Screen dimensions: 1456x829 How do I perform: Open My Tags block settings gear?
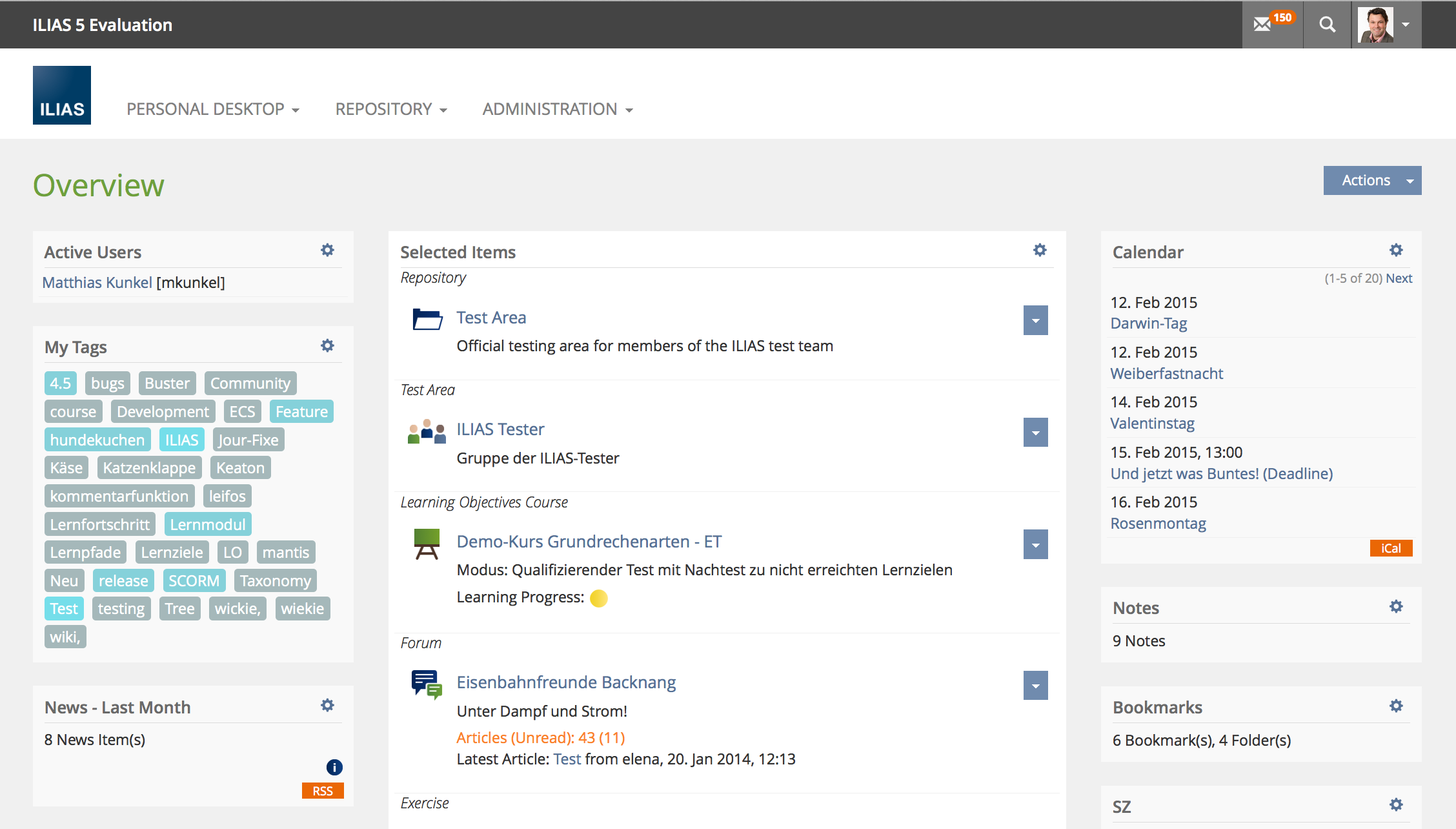[x=327, y=346]
